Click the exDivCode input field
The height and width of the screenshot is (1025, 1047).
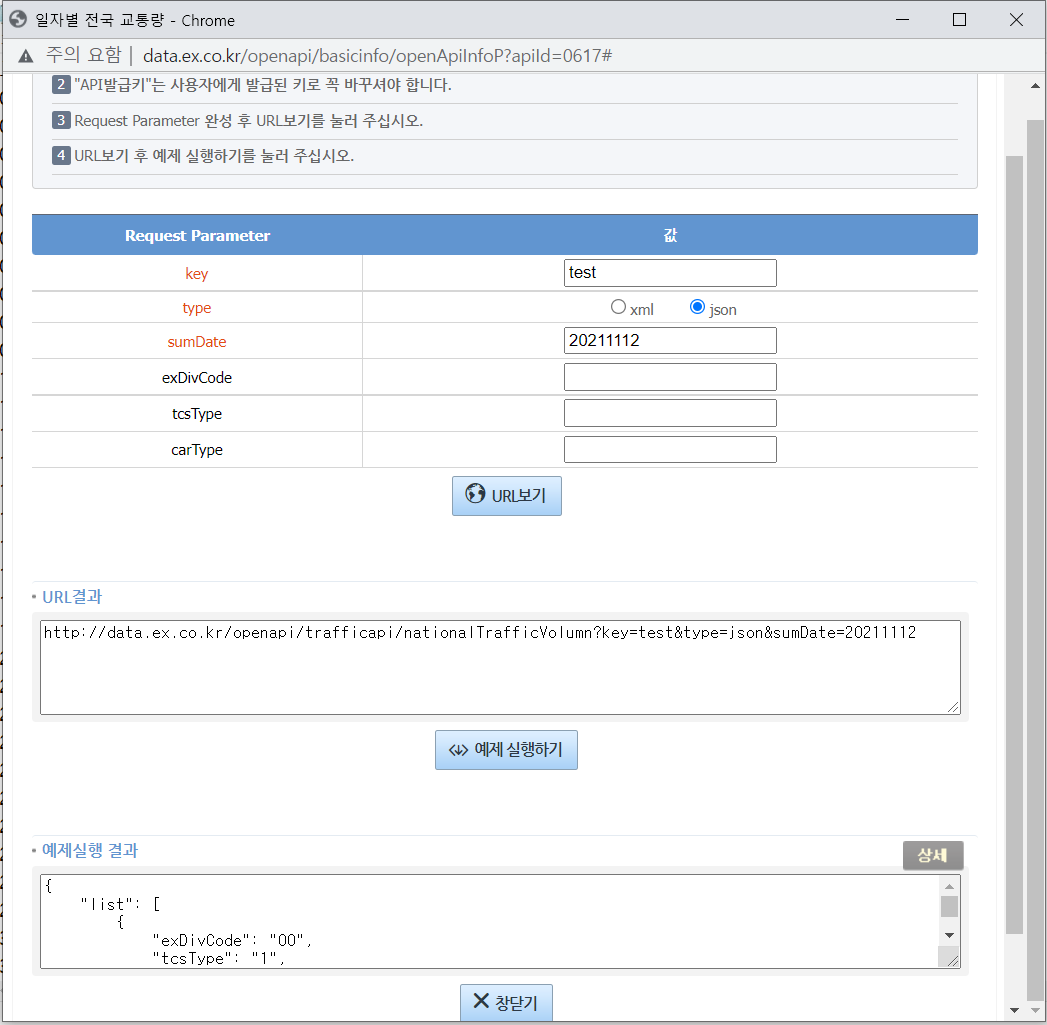point(670,377)
